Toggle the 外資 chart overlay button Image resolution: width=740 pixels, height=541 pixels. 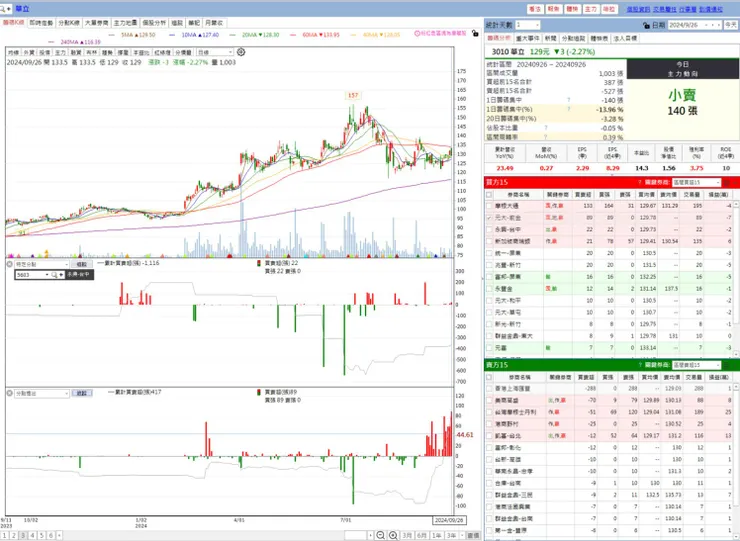[x=29, y=52]
